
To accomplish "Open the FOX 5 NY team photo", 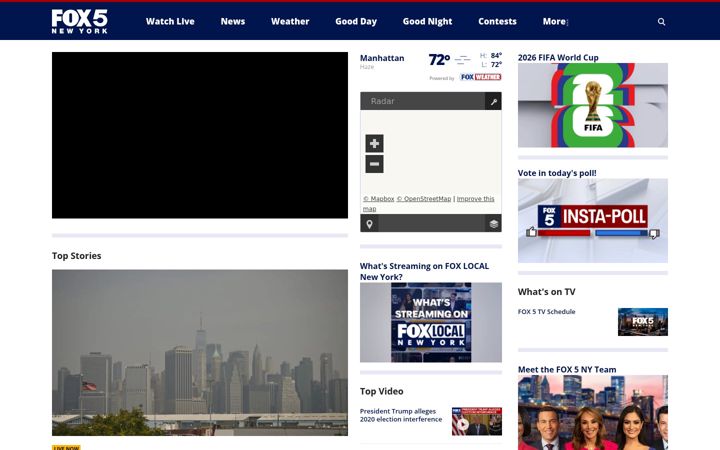I will click(x=593, y=412).
